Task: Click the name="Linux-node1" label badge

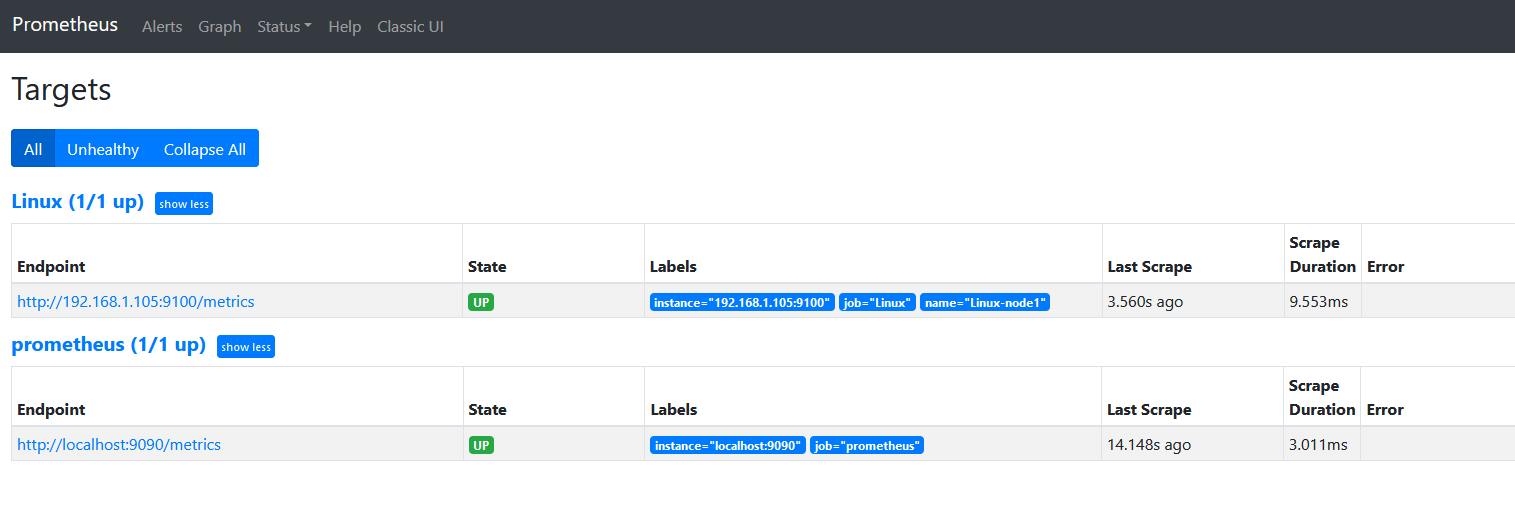Action: [x=985, y=302]
